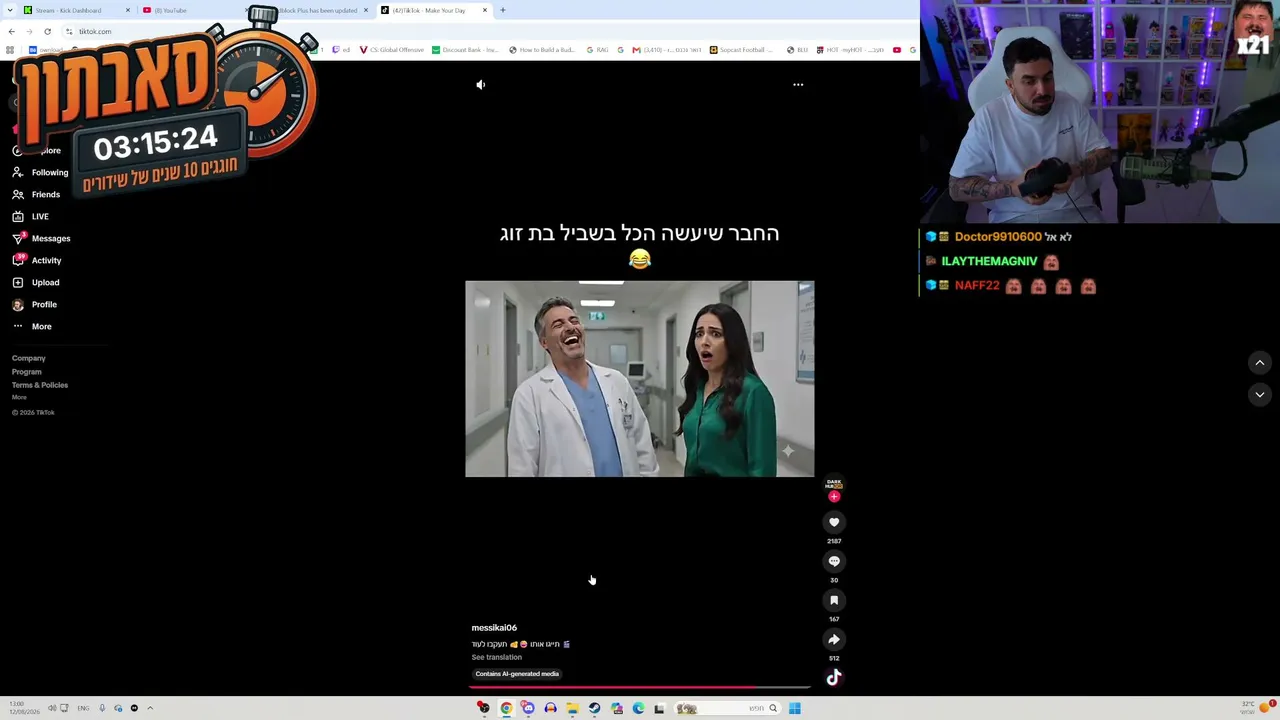Open a new browser tab

[x=503, y=10]
